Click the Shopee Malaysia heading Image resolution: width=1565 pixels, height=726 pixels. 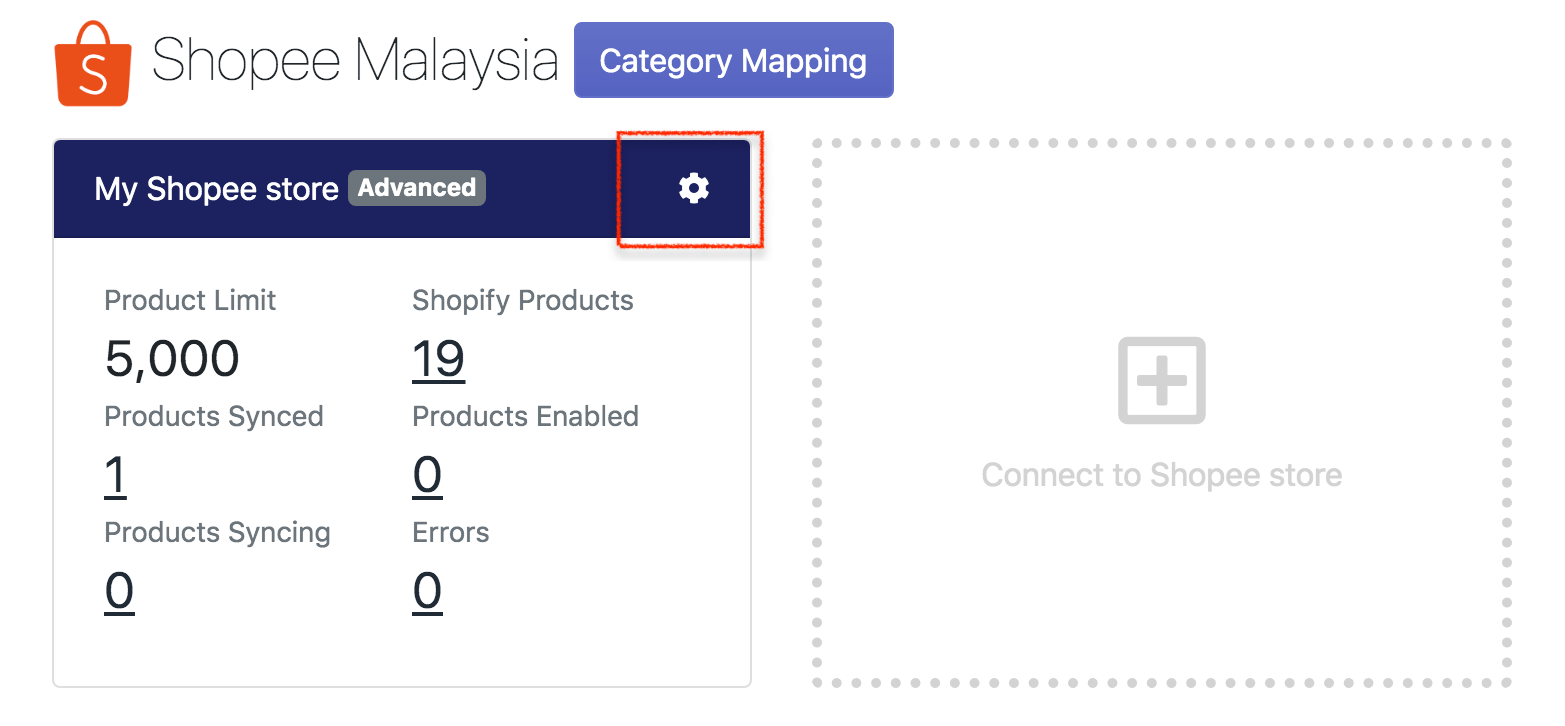355,62
